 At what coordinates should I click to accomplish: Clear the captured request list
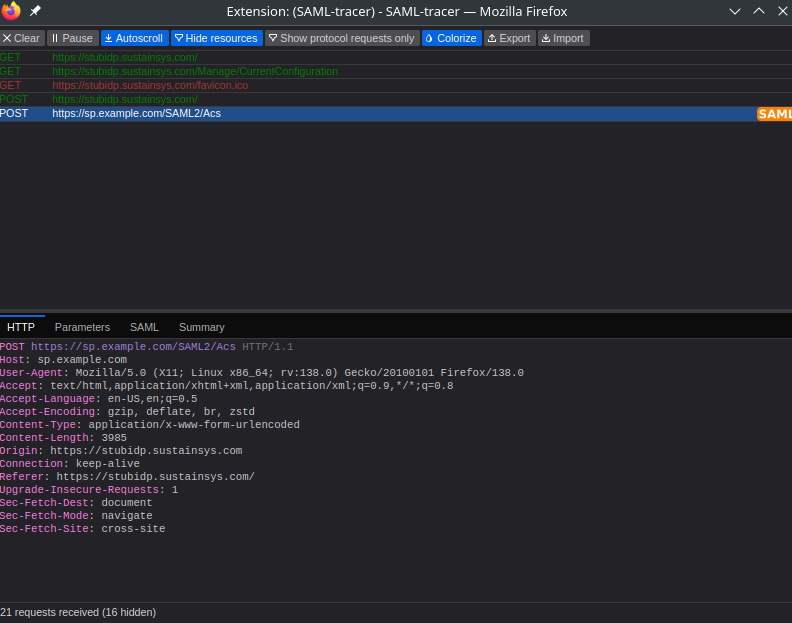click(21, 38)
